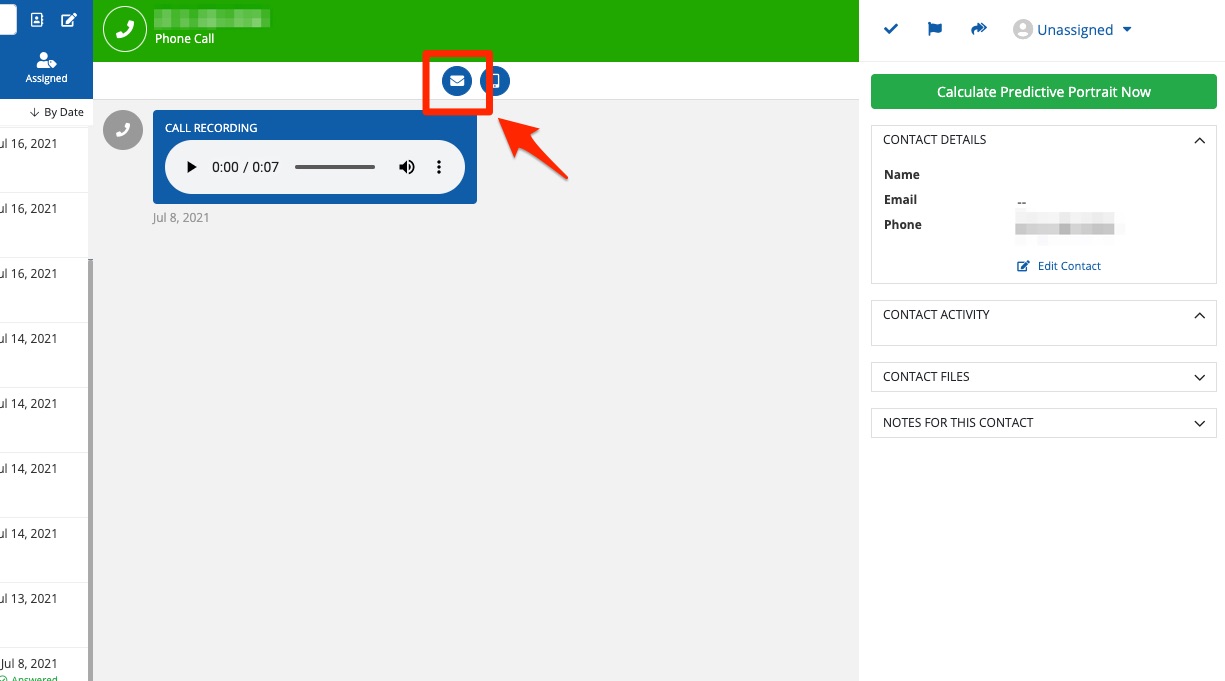The height and width of the screenshot is (681, 1225).
Task: Click the mobile SMS reply icon
Action: point(494,81)
